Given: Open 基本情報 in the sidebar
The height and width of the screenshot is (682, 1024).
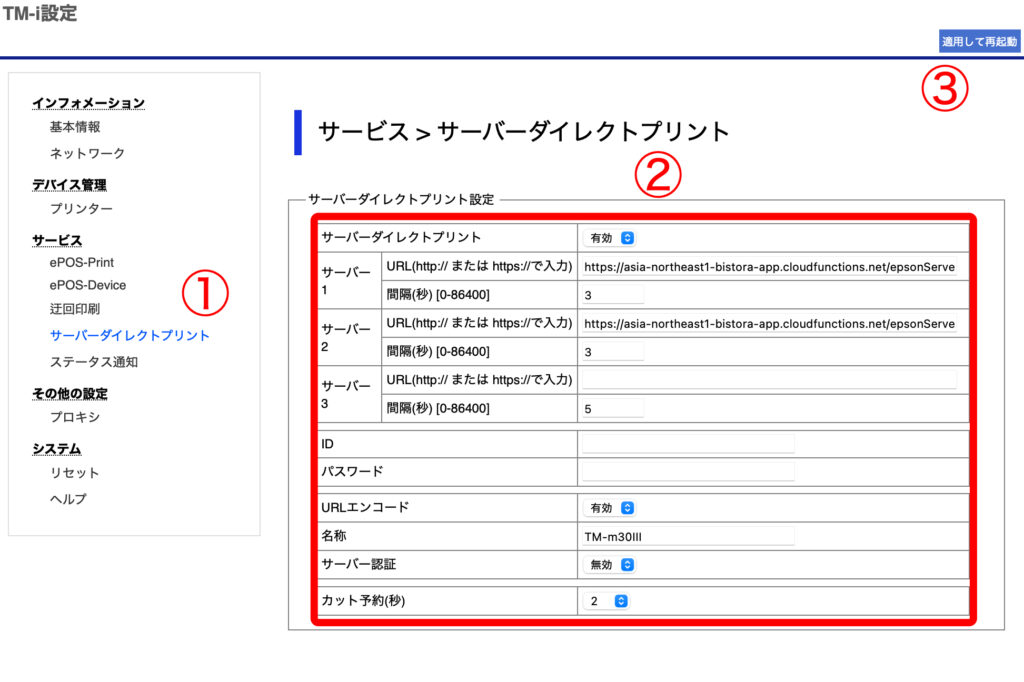Looking at the screenshot, I should pyautogui.click(x=75, y=127).
